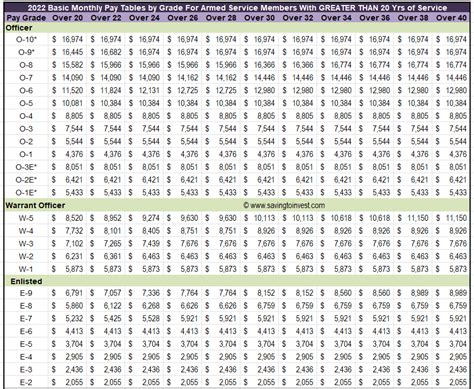Click the W-2 cell showing 6,231
Viewport: 474px width, 389px height.
[67, 256]
